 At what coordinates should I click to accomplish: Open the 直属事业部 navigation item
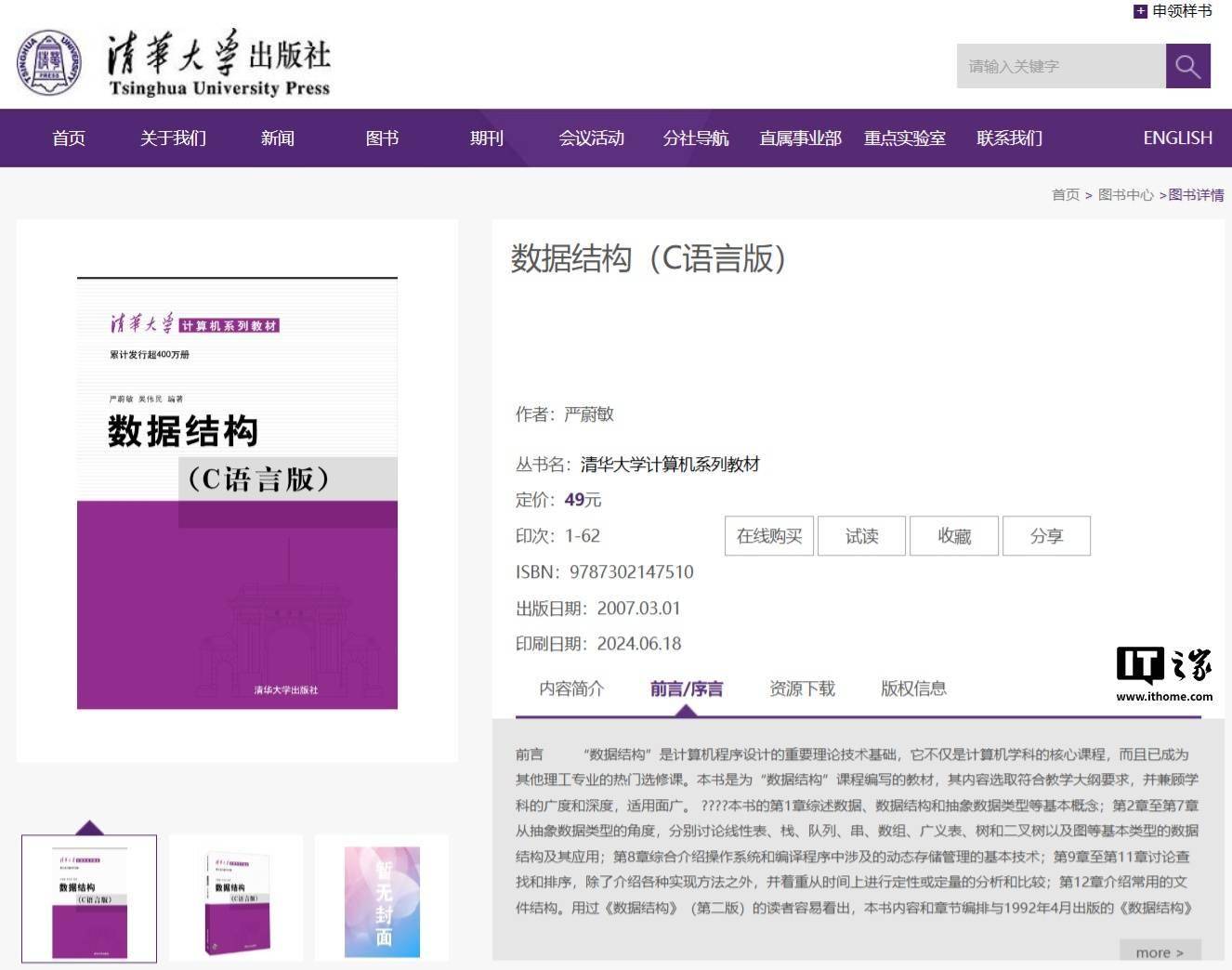[x=800, y=138]
